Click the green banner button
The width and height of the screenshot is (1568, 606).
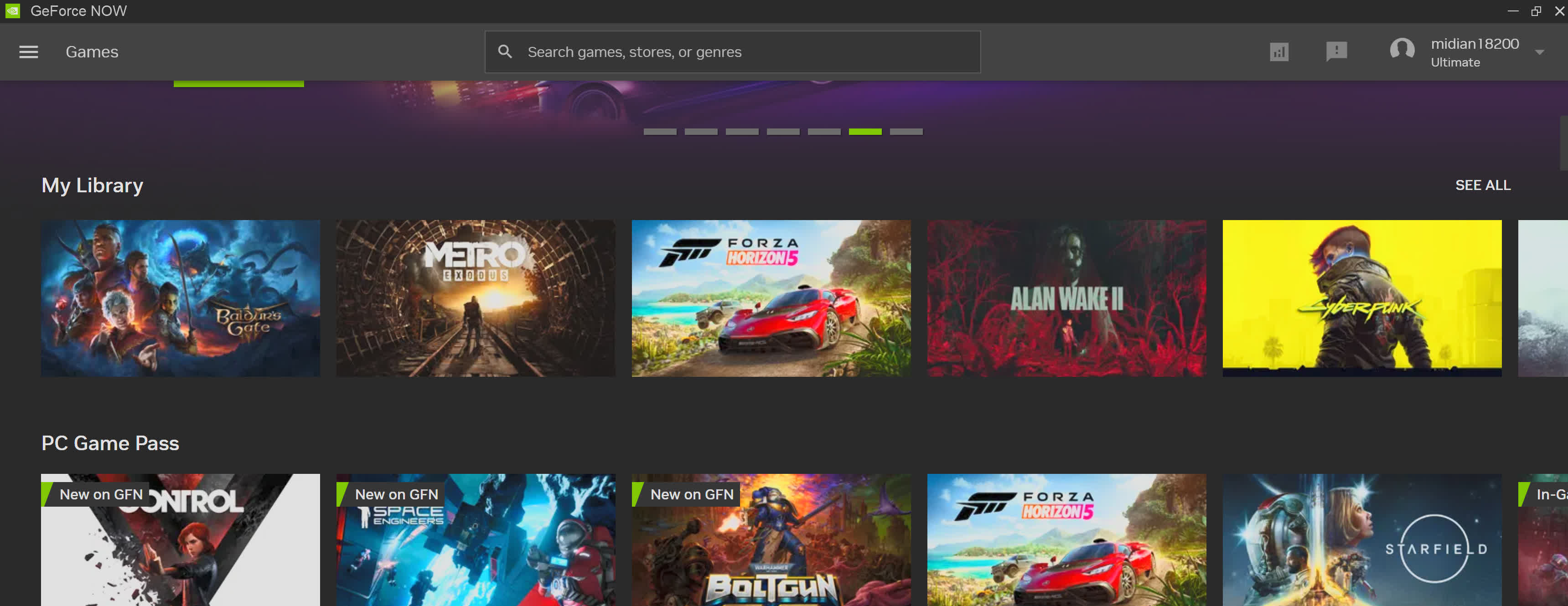[238, 83]
